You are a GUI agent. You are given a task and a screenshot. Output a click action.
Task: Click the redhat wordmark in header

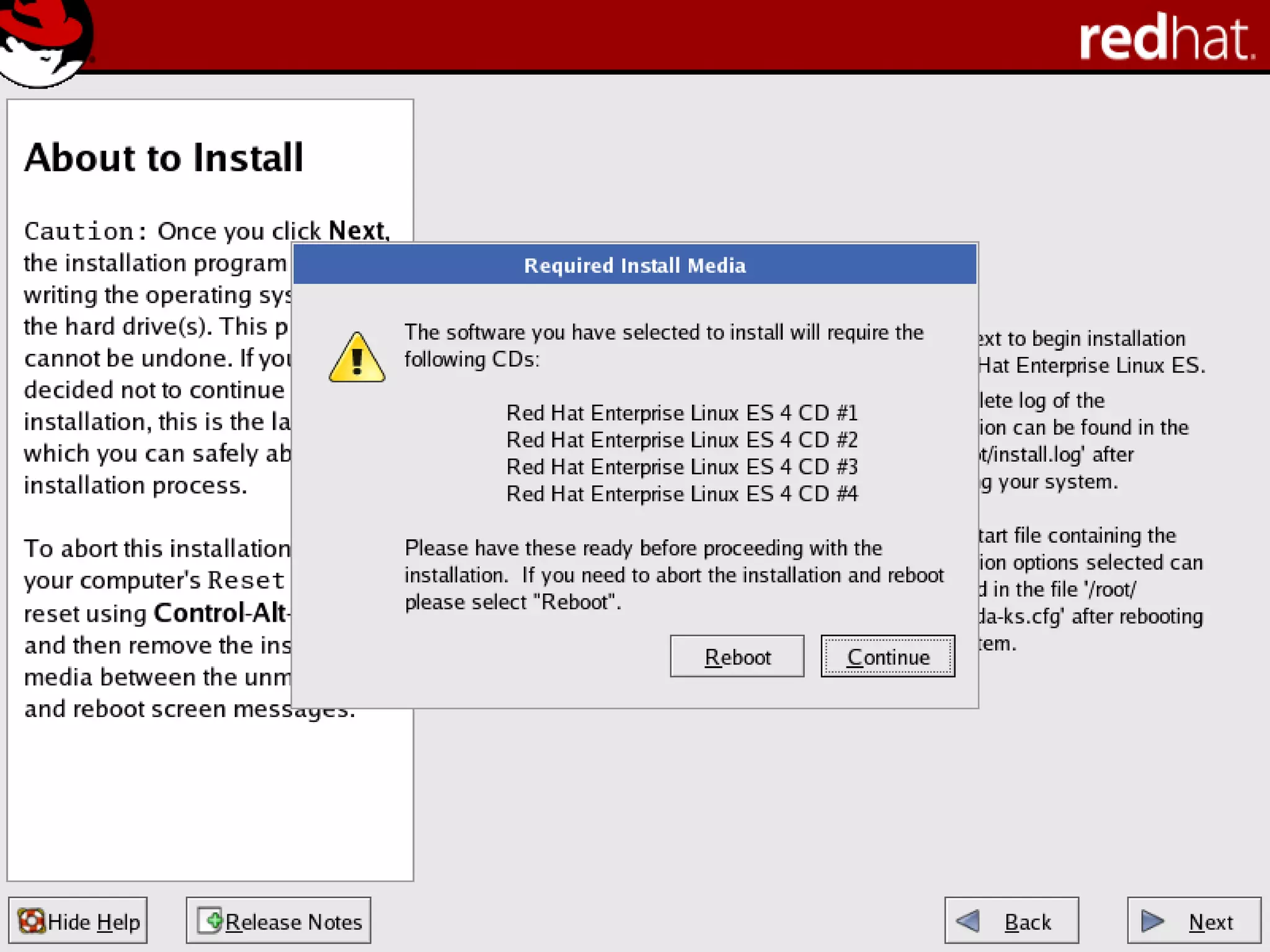pos(1166,38)
